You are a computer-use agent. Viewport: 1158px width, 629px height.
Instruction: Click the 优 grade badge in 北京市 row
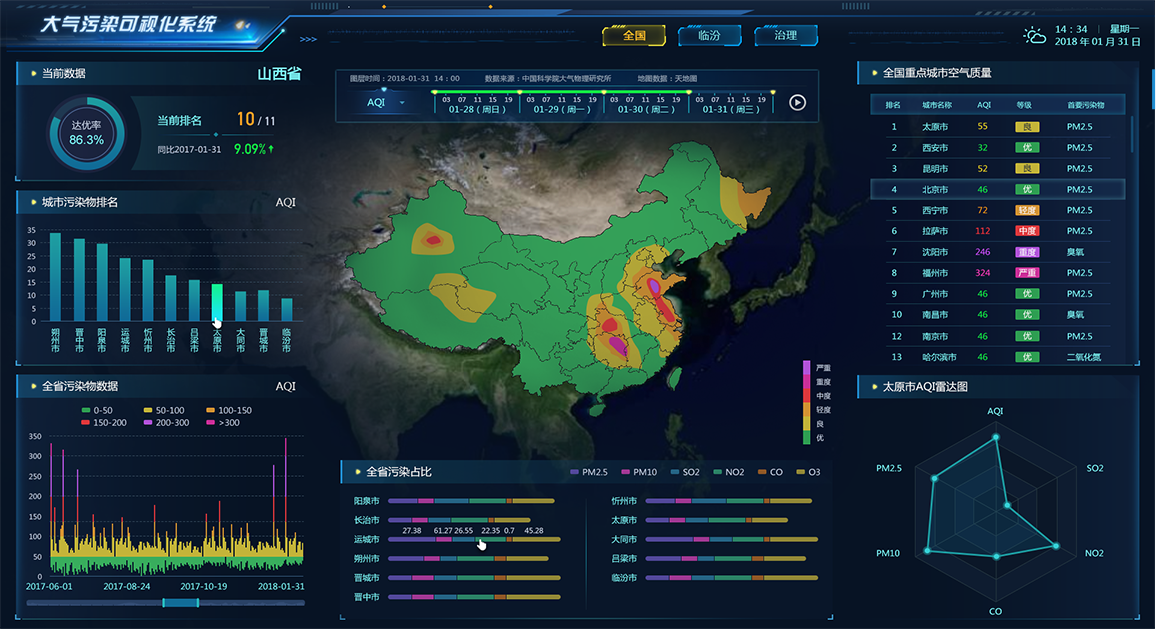[x=1026, y=189]
